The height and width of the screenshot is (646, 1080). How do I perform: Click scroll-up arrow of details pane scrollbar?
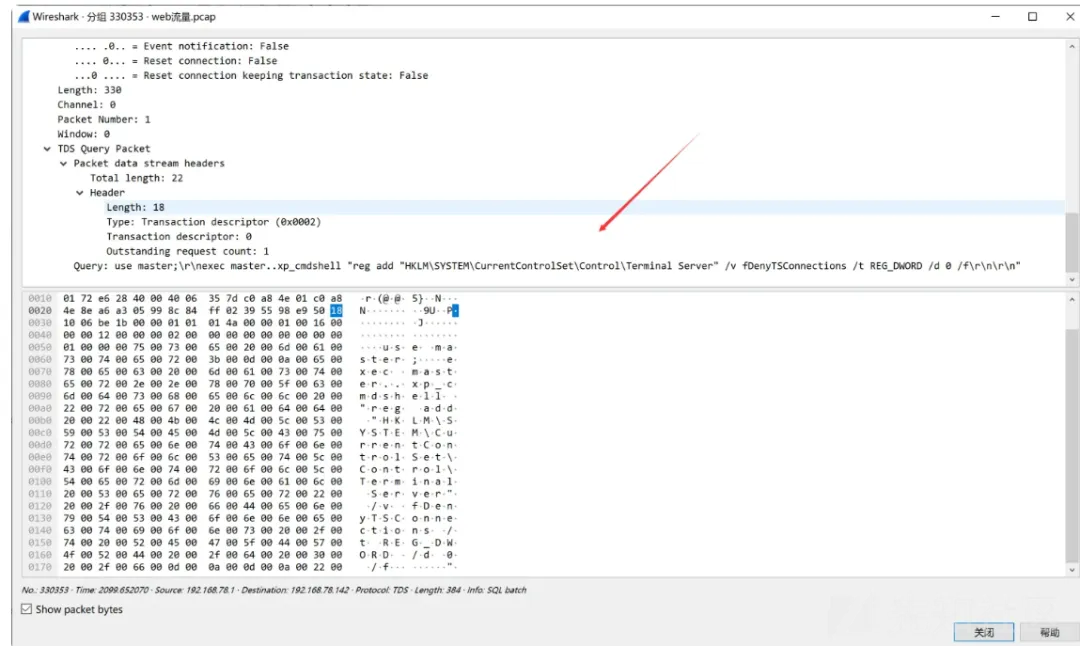(x=1072, y=46)
